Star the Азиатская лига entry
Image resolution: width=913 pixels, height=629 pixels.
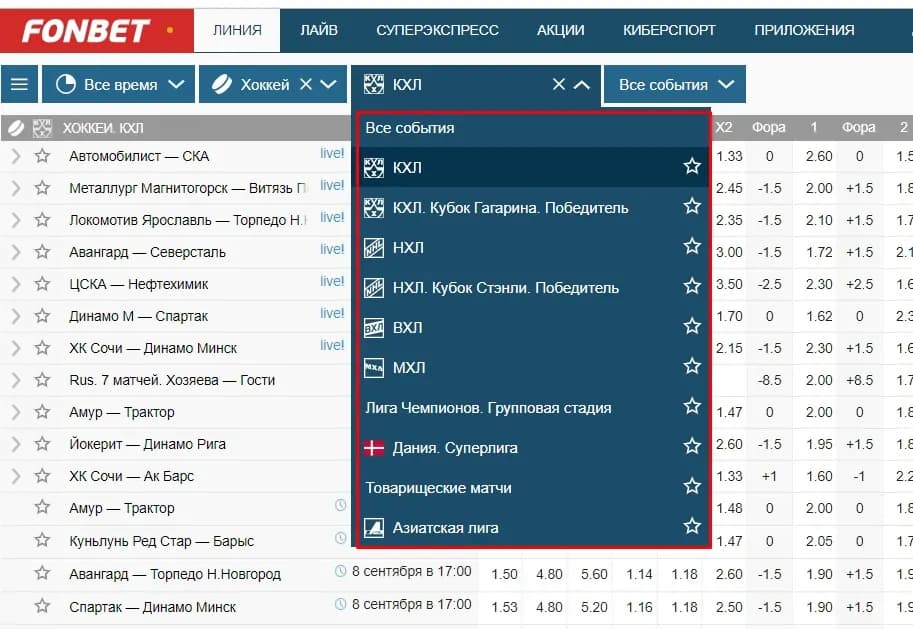click(692, 526)
